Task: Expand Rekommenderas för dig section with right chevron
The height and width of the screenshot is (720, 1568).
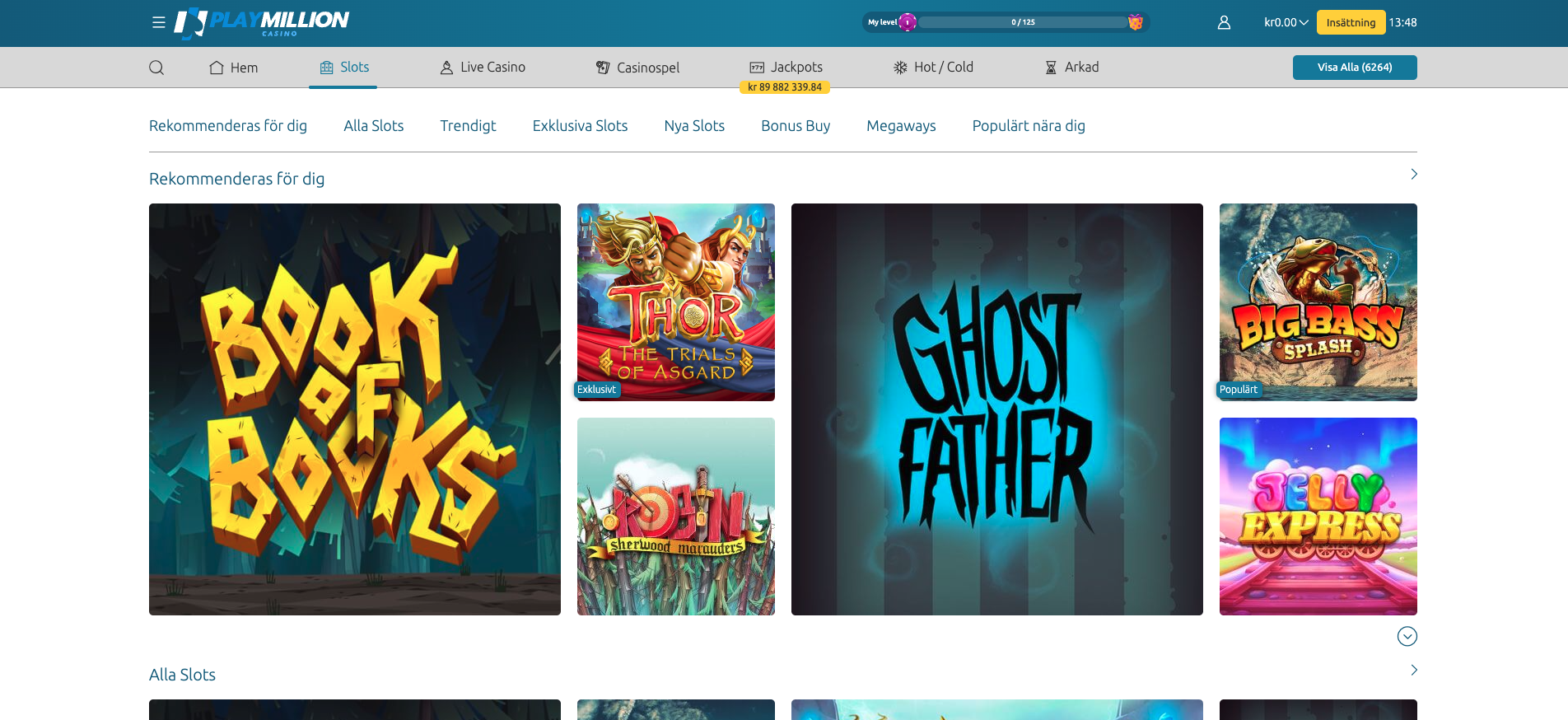Action: (1413, 175)
